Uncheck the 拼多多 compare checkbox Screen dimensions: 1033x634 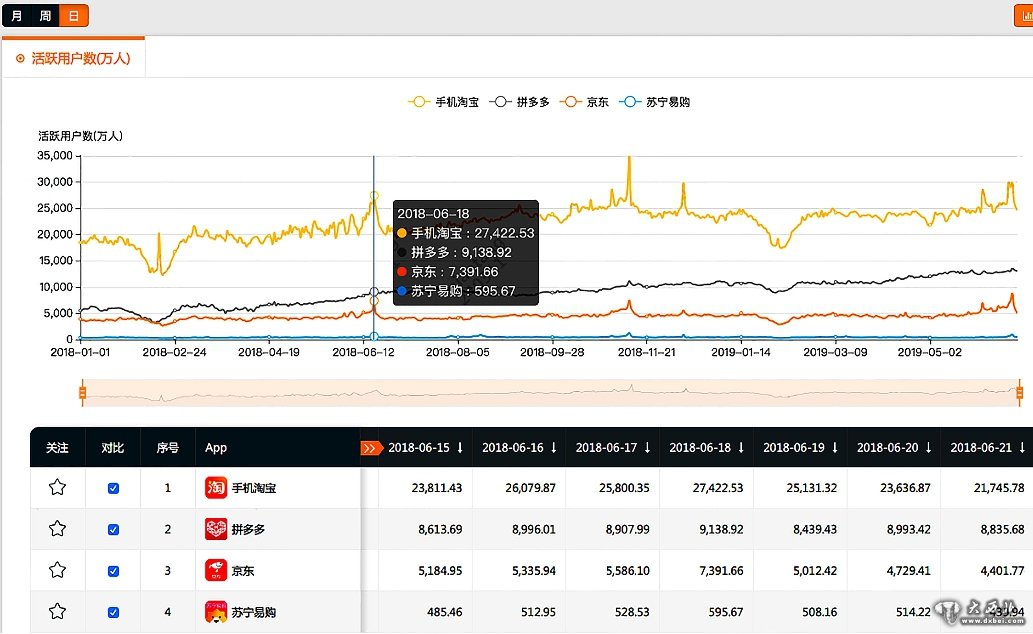tap(113, 529)
